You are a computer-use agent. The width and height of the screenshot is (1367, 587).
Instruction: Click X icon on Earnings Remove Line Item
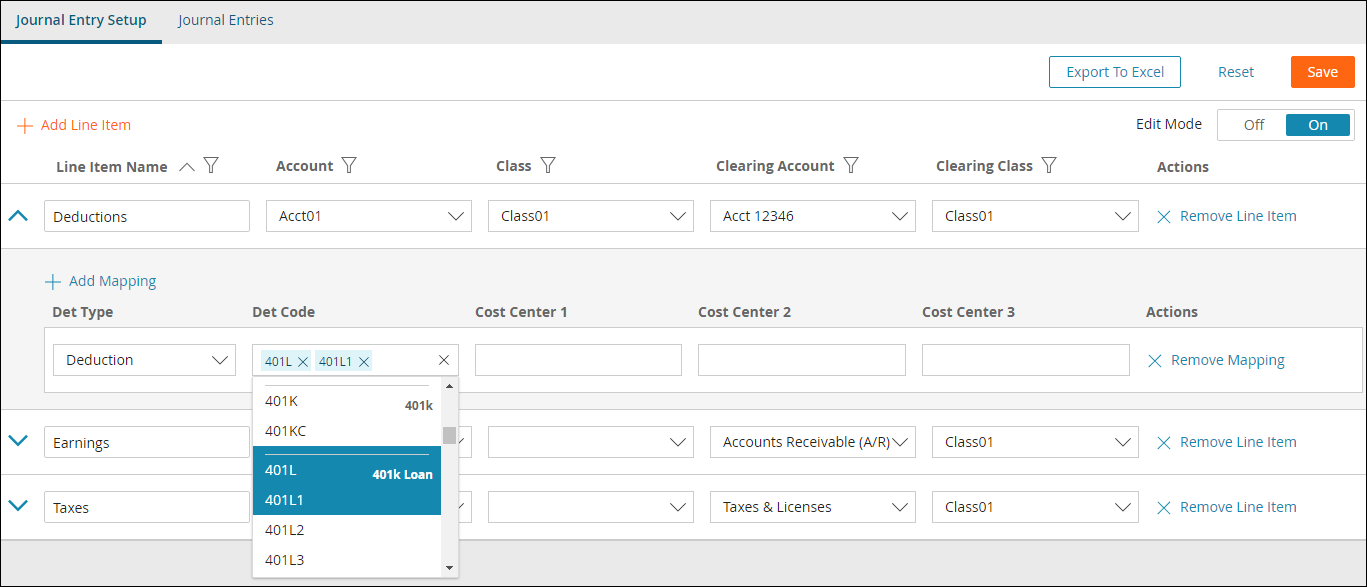point(1164,442)
